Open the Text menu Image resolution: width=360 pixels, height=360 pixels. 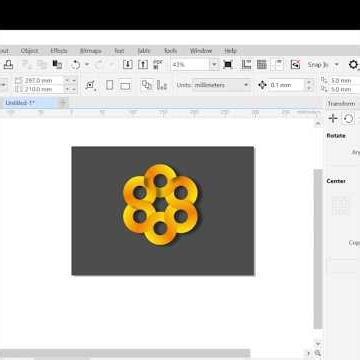119,51
